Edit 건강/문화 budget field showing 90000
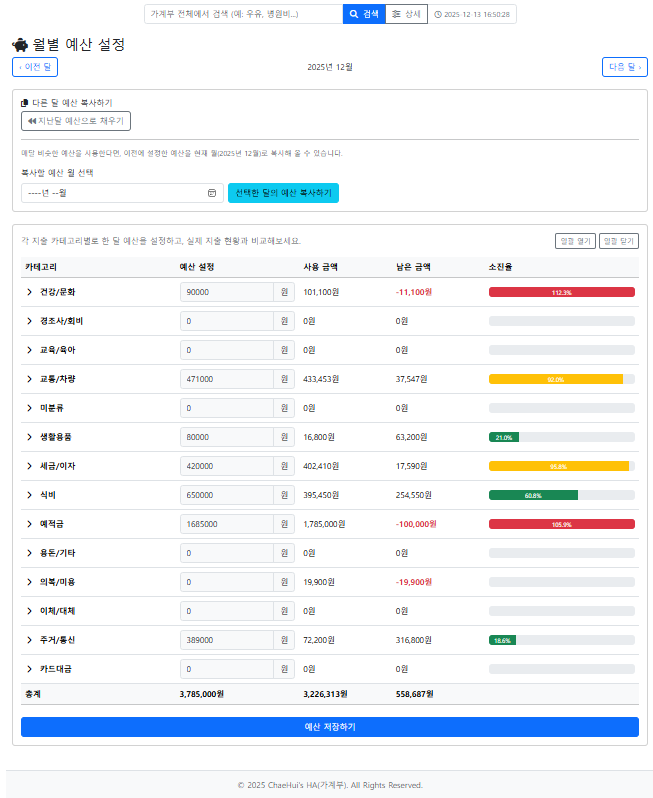This screenshot has height=798, width=653. [x=226, y=292]
